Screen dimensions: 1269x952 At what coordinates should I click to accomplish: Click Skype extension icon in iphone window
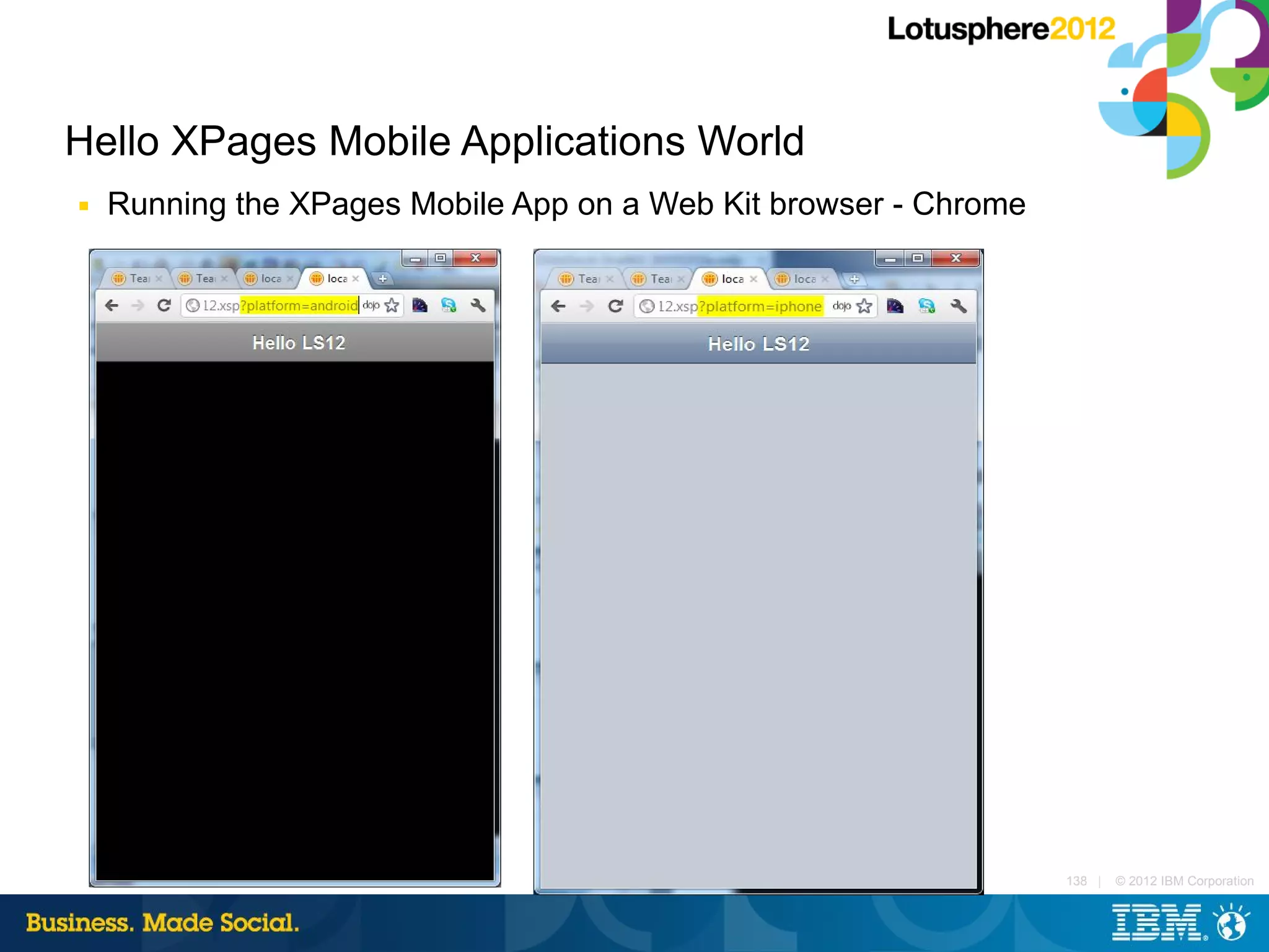[926, 306]
